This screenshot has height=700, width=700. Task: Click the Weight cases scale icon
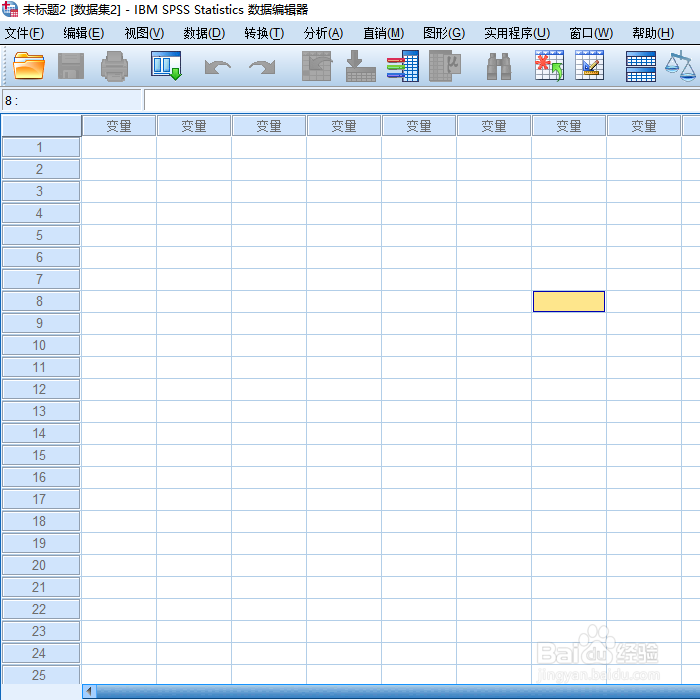tap(681, 67)
